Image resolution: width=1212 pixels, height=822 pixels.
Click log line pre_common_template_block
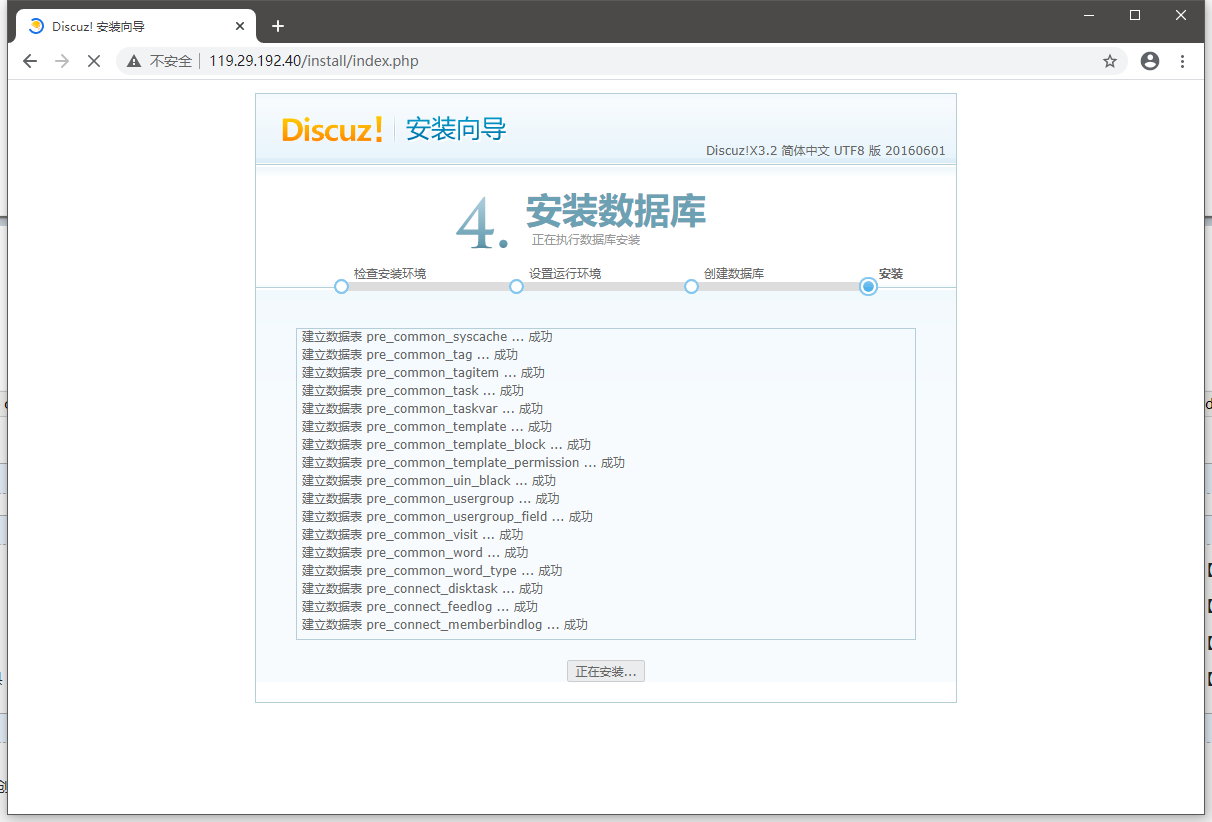446,445
